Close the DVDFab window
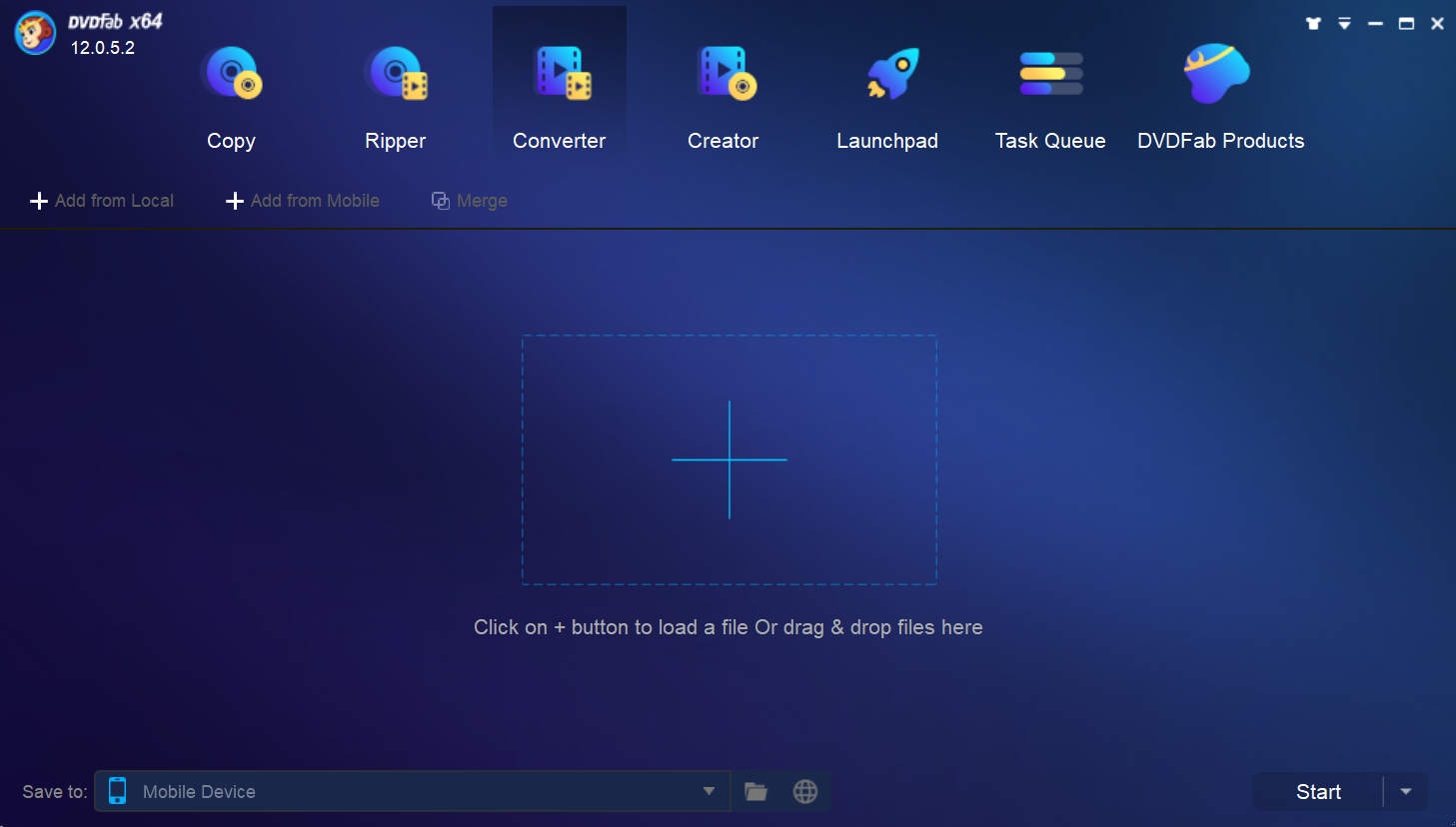Viewport: 1456px width, 827px height. (x=1437, y=23)
